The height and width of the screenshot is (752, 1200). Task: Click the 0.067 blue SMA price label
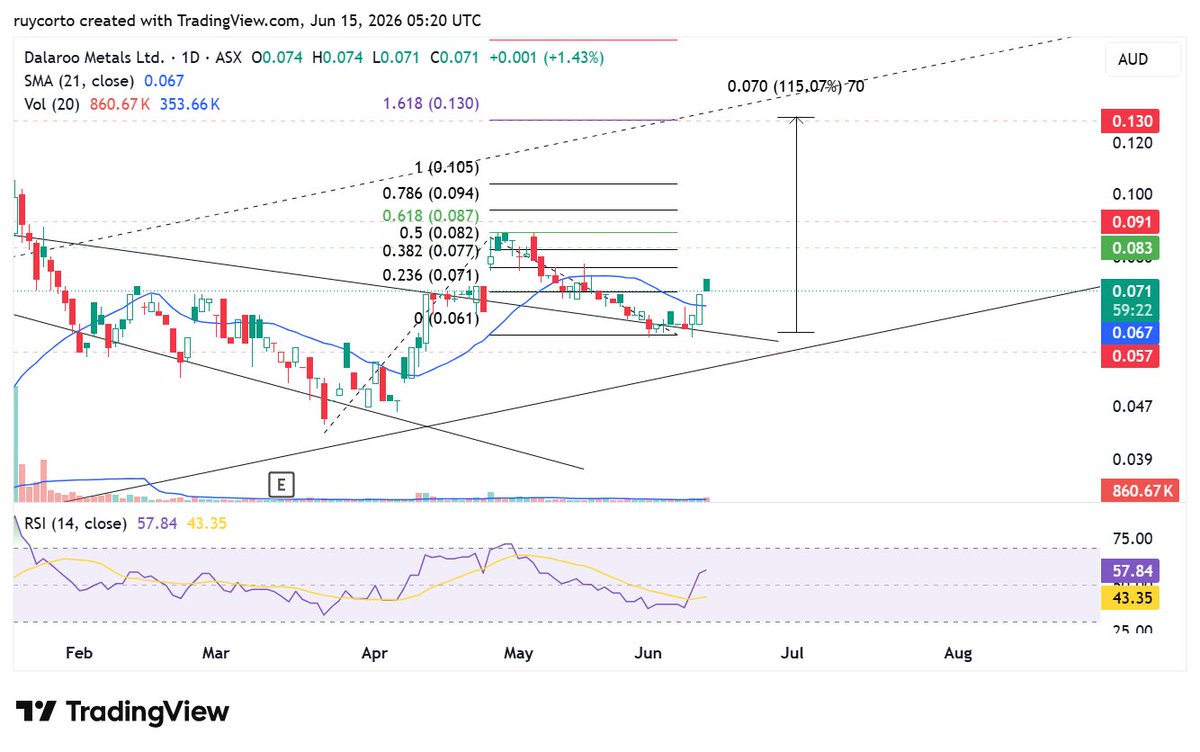[x=1129, y=333]
